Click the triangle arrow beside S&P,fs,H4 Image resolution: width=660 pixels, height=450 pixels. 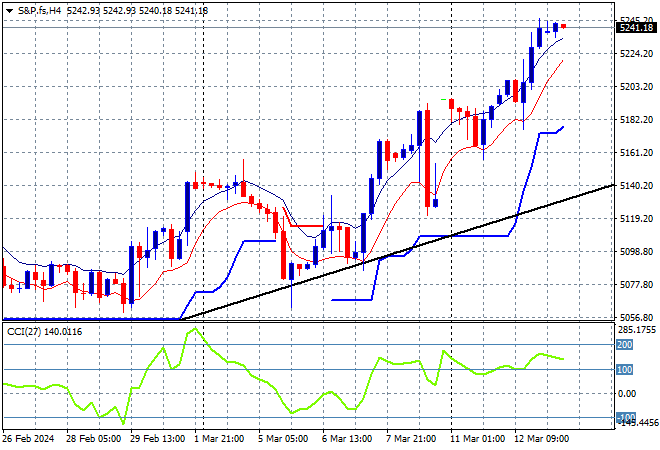[x=9, y=10]
